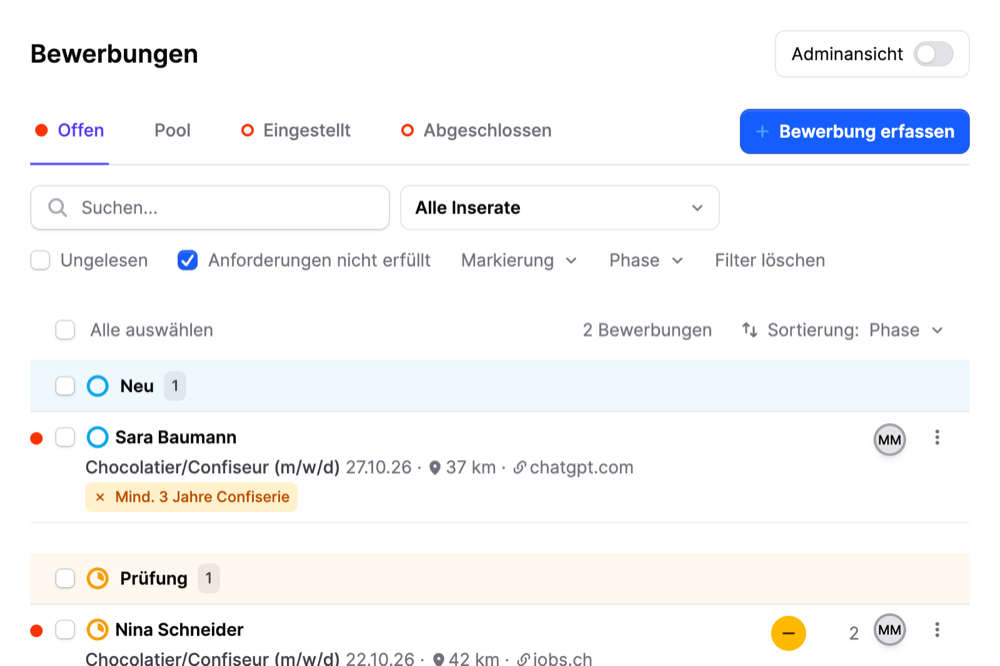Check the Alle auswählen checkbox
Viewport: 1000px width, 666px height.
tap(65, 330)
